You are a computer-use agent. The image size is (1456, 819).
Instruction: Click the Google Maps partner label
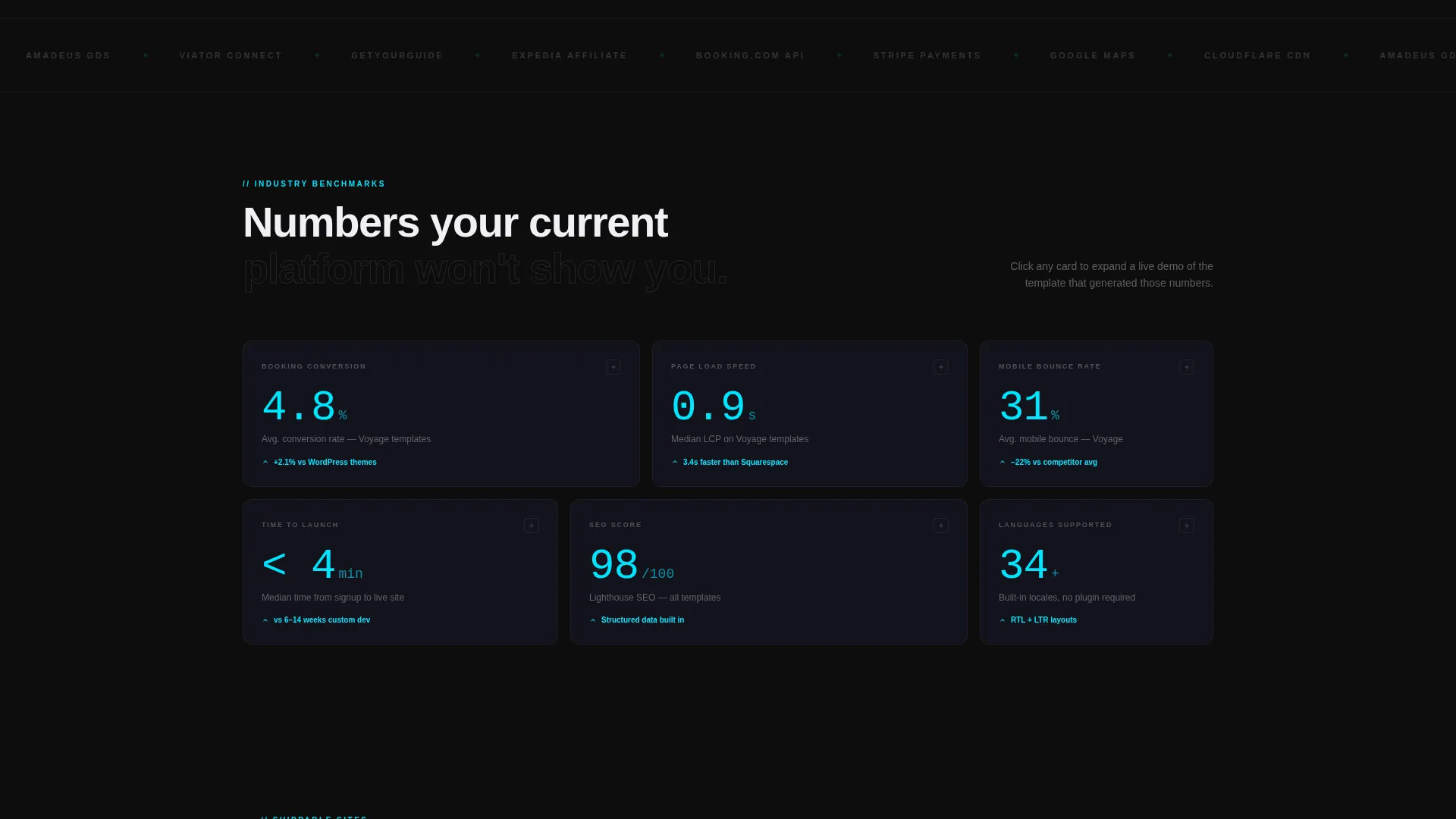[x=1093, y=55]
